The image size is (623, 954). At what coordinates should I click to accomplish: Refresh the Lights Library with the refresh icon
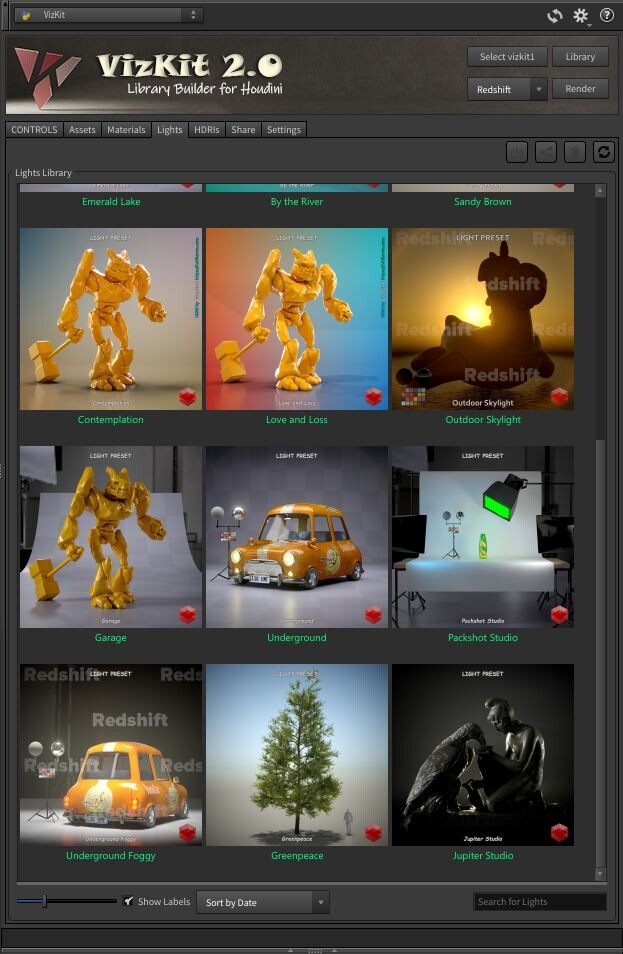click(x=604, y=151)
